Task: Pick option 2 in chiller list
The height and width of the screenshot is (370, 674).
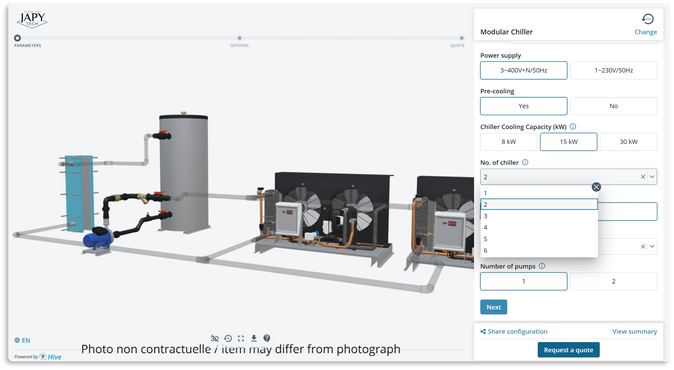Action: coord(539,205)
